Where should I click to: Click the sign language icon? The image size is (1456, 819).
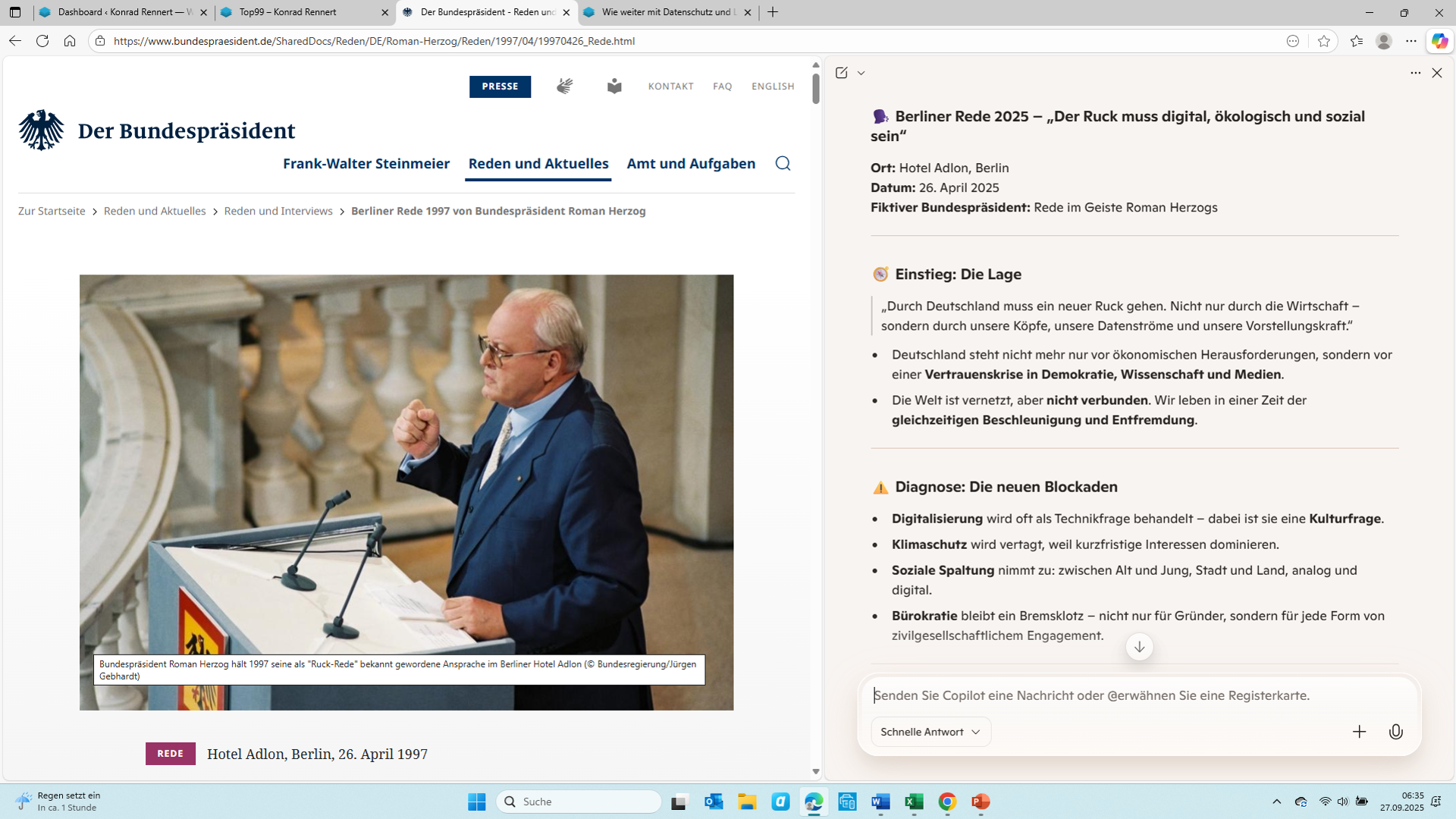point(564,86)
